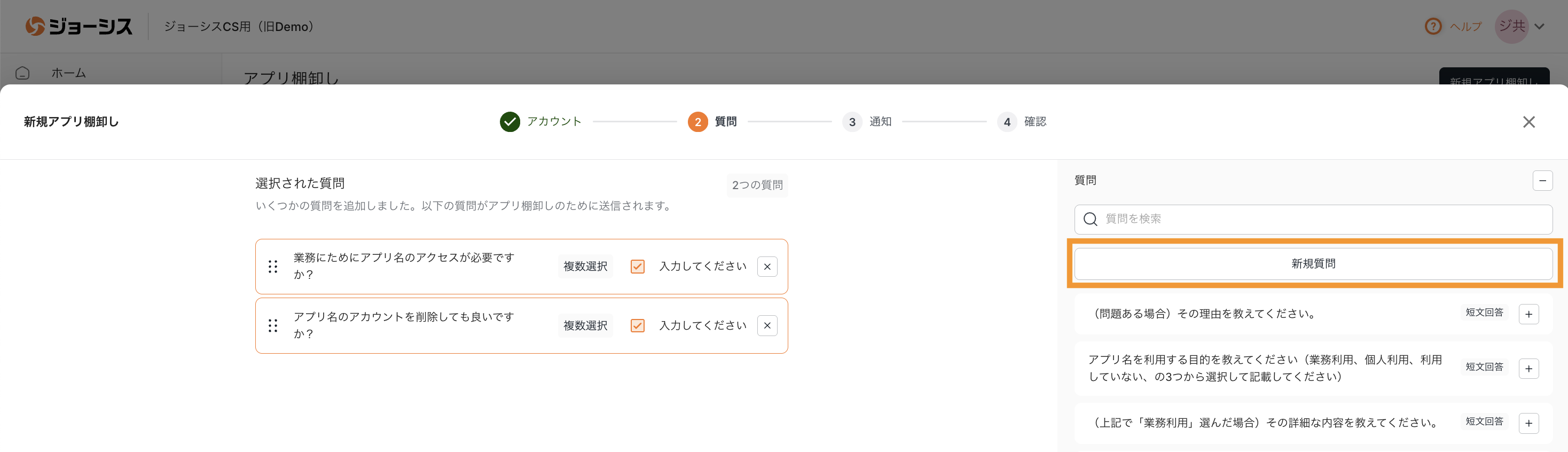1568x452 pixels.
Task: Click the 質問を検索 search field
Action: tap(1321, 219)
